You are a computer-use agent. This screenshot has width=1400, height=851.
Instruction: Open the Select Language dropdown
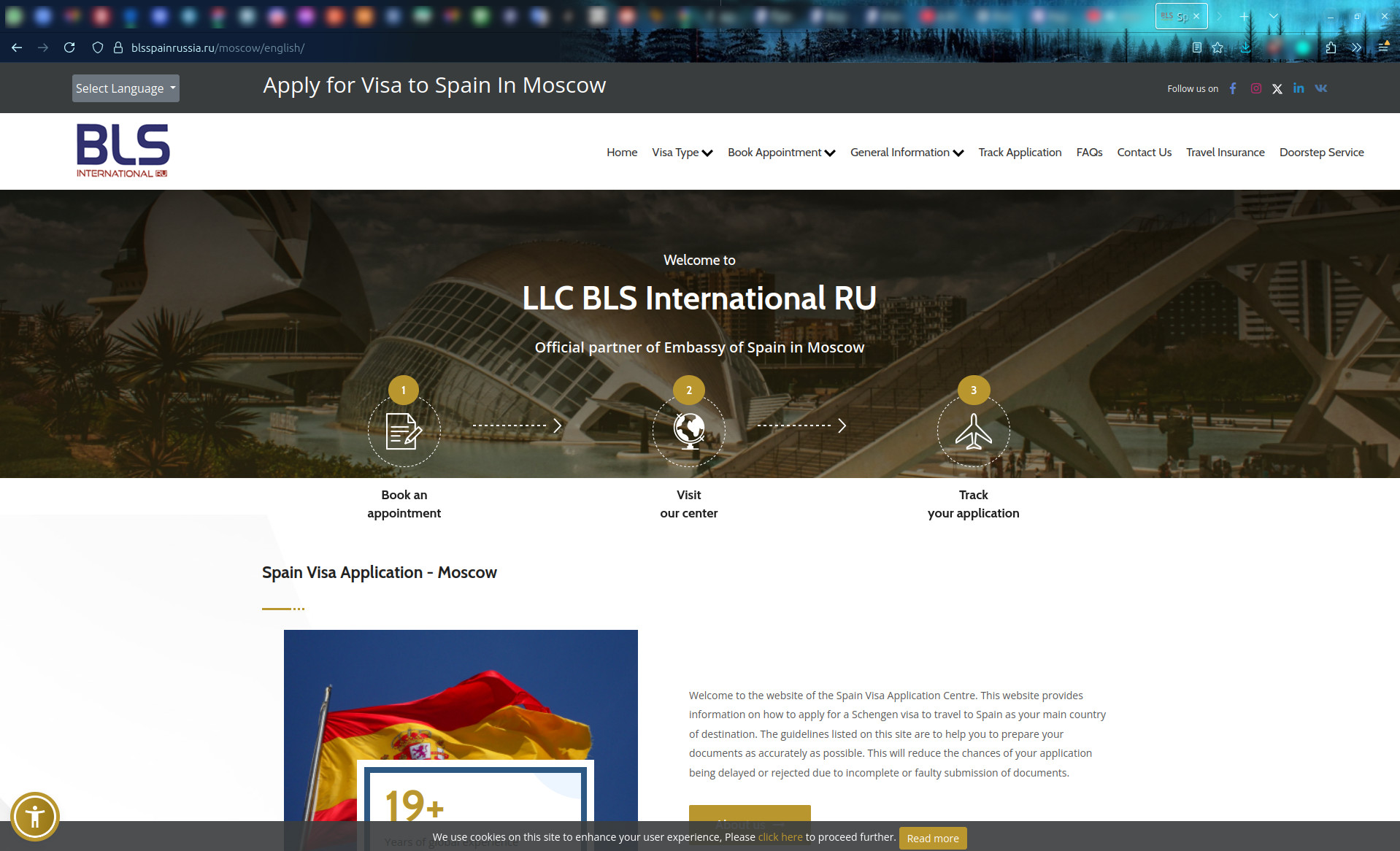pos(126,88)
